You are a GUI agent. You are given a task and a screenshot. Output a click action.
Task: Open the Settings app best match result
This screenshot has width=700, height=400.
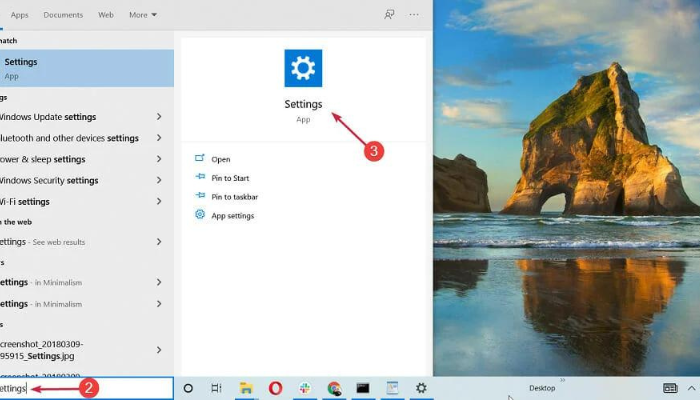(x=87, y=68)
